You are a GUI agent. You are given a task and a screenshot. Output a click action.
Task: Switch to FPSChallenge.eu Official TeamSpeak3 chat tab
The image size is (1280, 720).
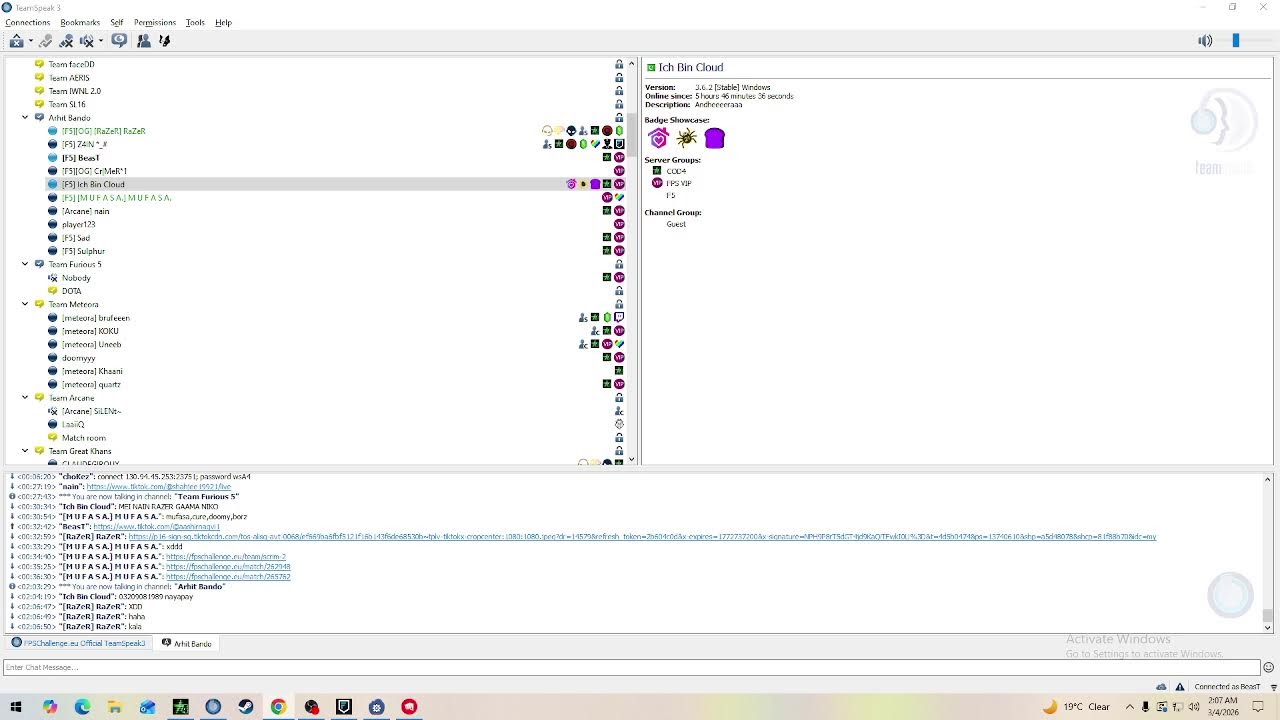coord(79,643)
